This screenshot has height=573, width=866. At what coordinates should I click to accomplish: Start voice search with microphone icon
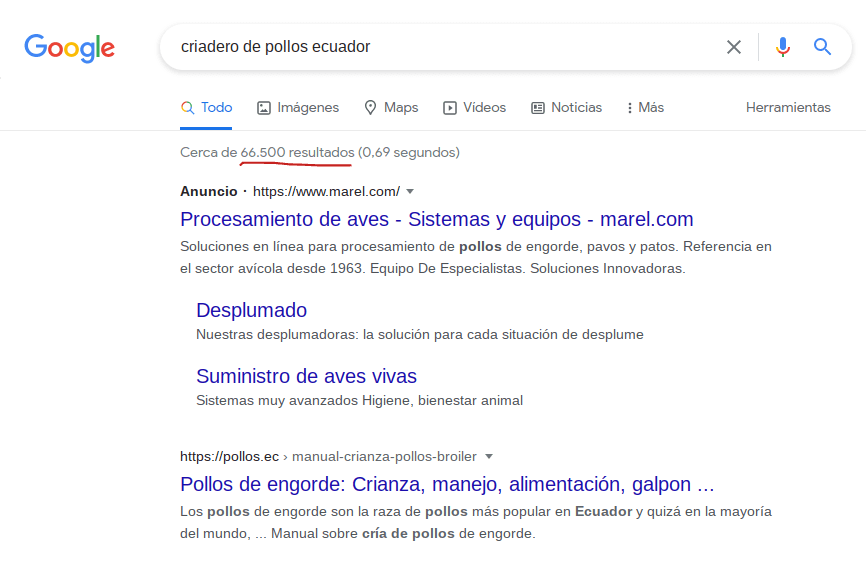point(782,47)
